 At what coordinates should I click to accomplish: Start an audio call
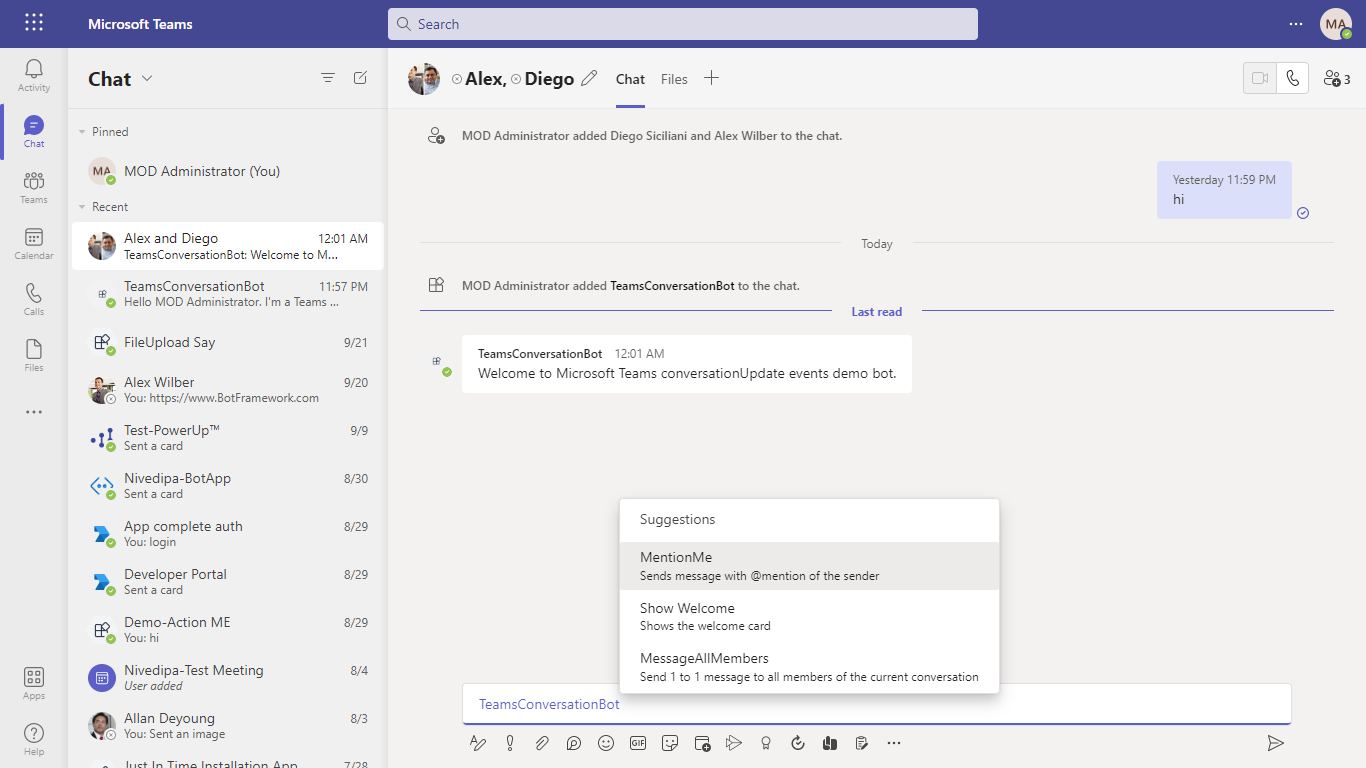[x=1293, y=78]
